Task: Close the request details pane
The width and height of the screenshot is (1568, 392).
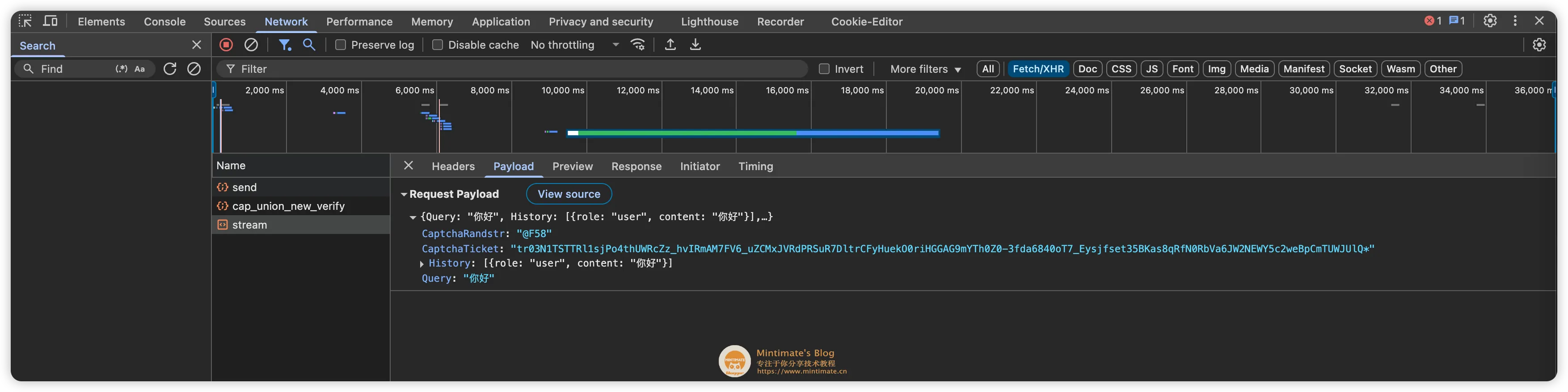Action: (x=409, y=165)
